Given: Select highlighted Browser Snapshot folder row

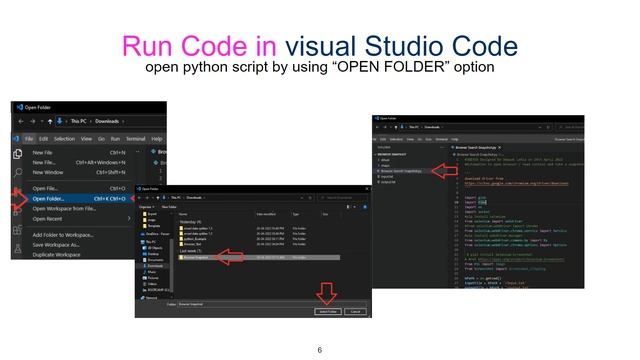Looking at the screenshot, I should click(x=259, y=258).
